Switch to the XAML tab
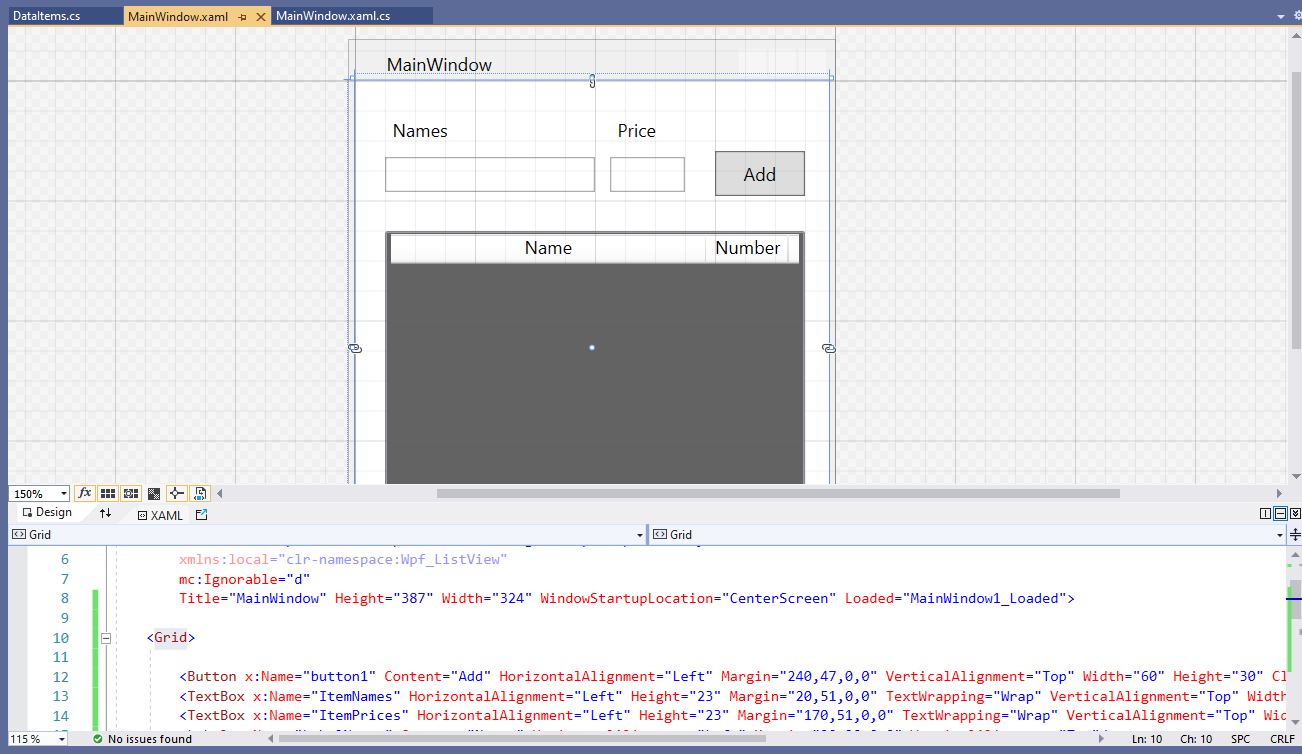The width and height of the screenshot is (1302, 754). click(160, 515)
